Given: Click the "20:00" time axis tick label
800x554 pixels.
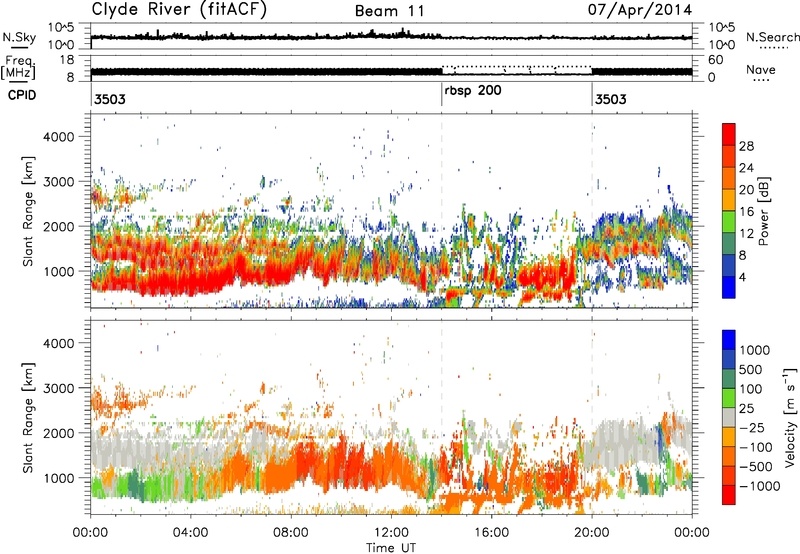Looking at the screenshot, I should coord(591,533).
